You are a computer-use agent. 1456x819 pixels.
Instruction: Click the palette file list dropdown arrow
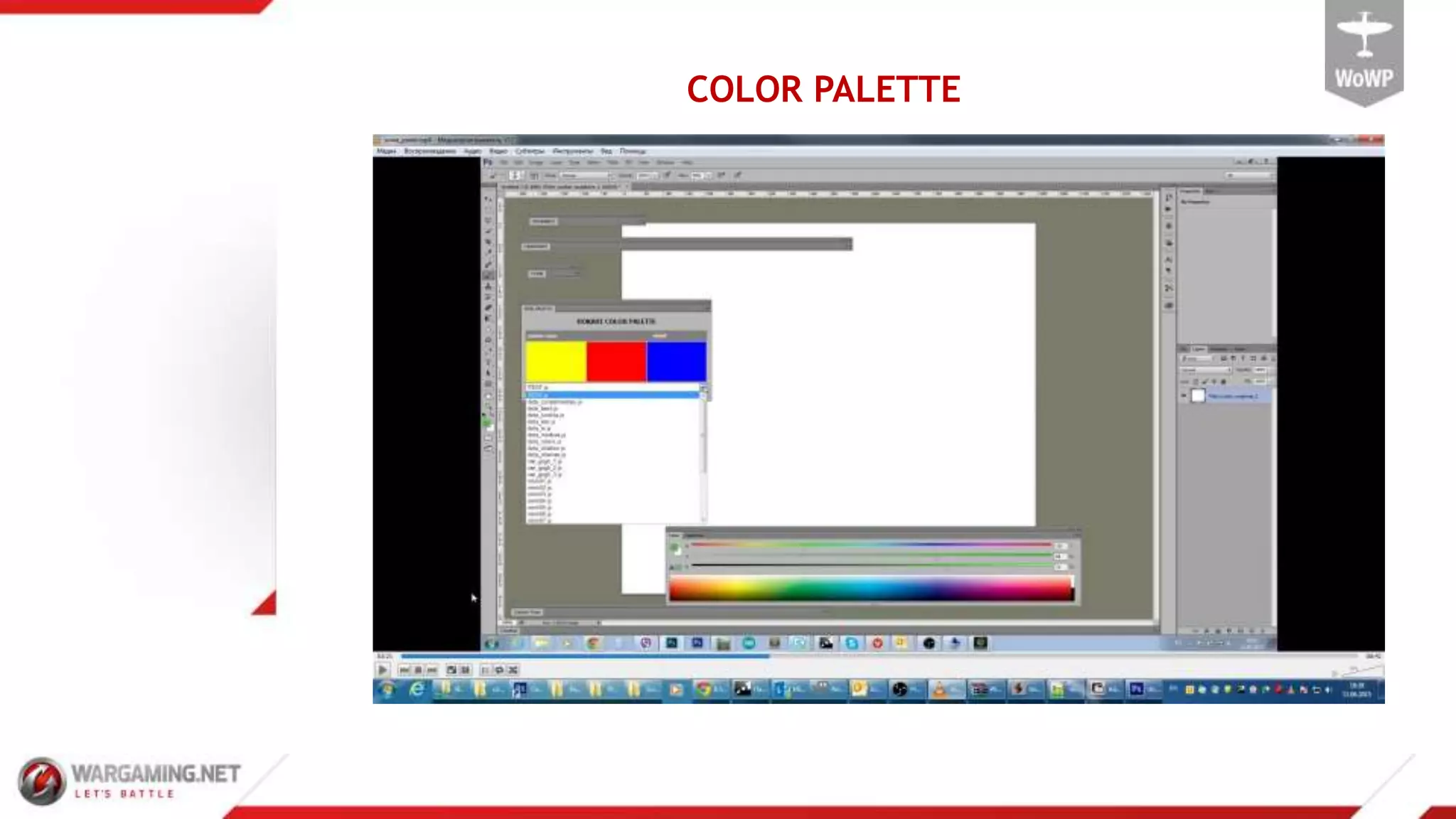pos(704,389)
